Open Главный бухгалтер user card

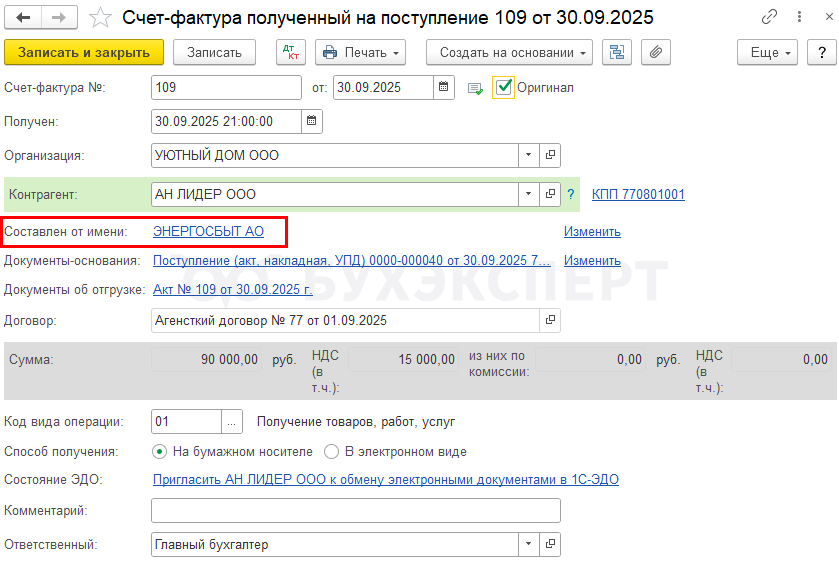pyautogui.click(x=550, y=544)
